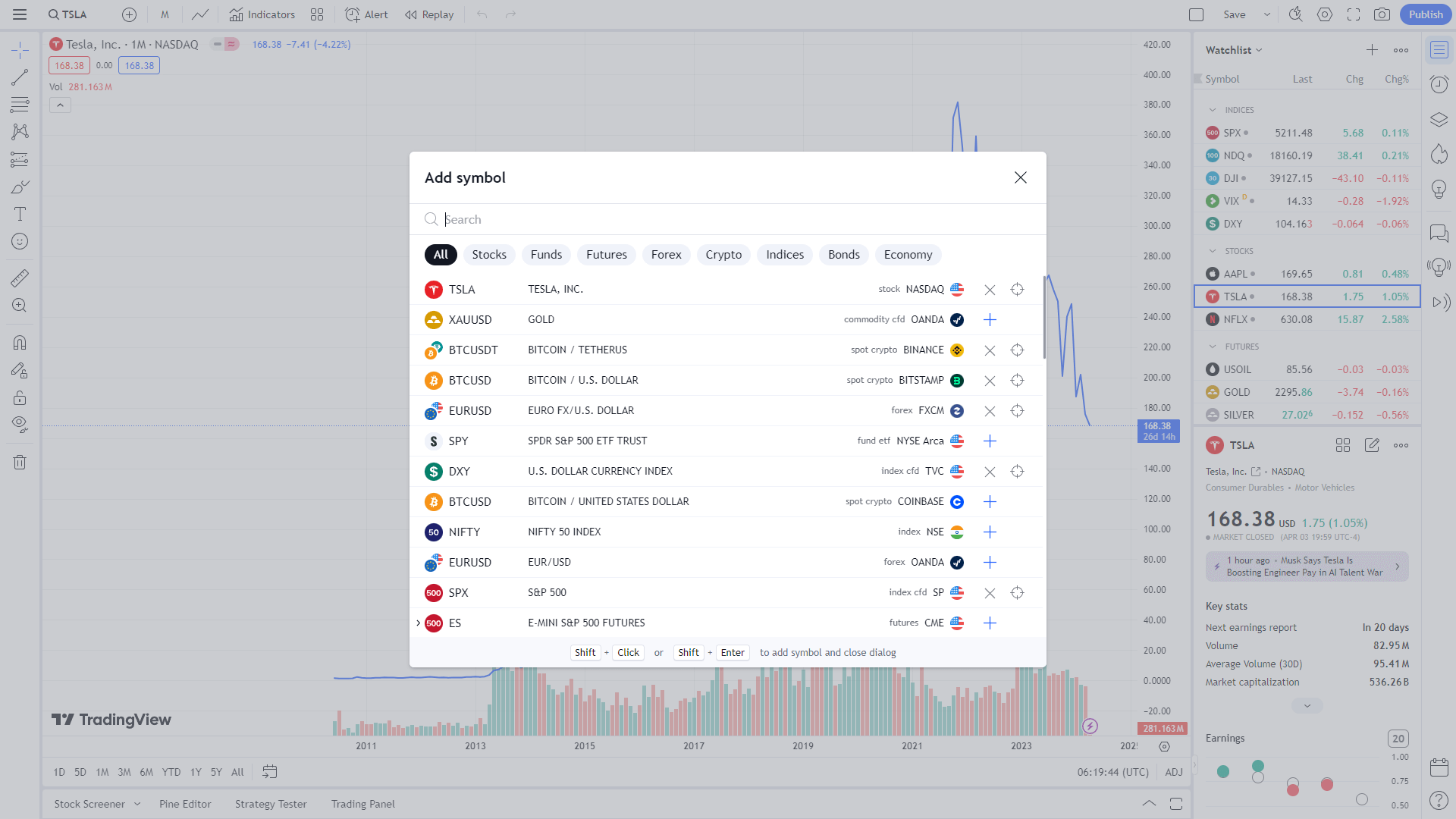Toggle hide all drawings eye icon
Screen dimensions: 1456x819
point(20,423)
